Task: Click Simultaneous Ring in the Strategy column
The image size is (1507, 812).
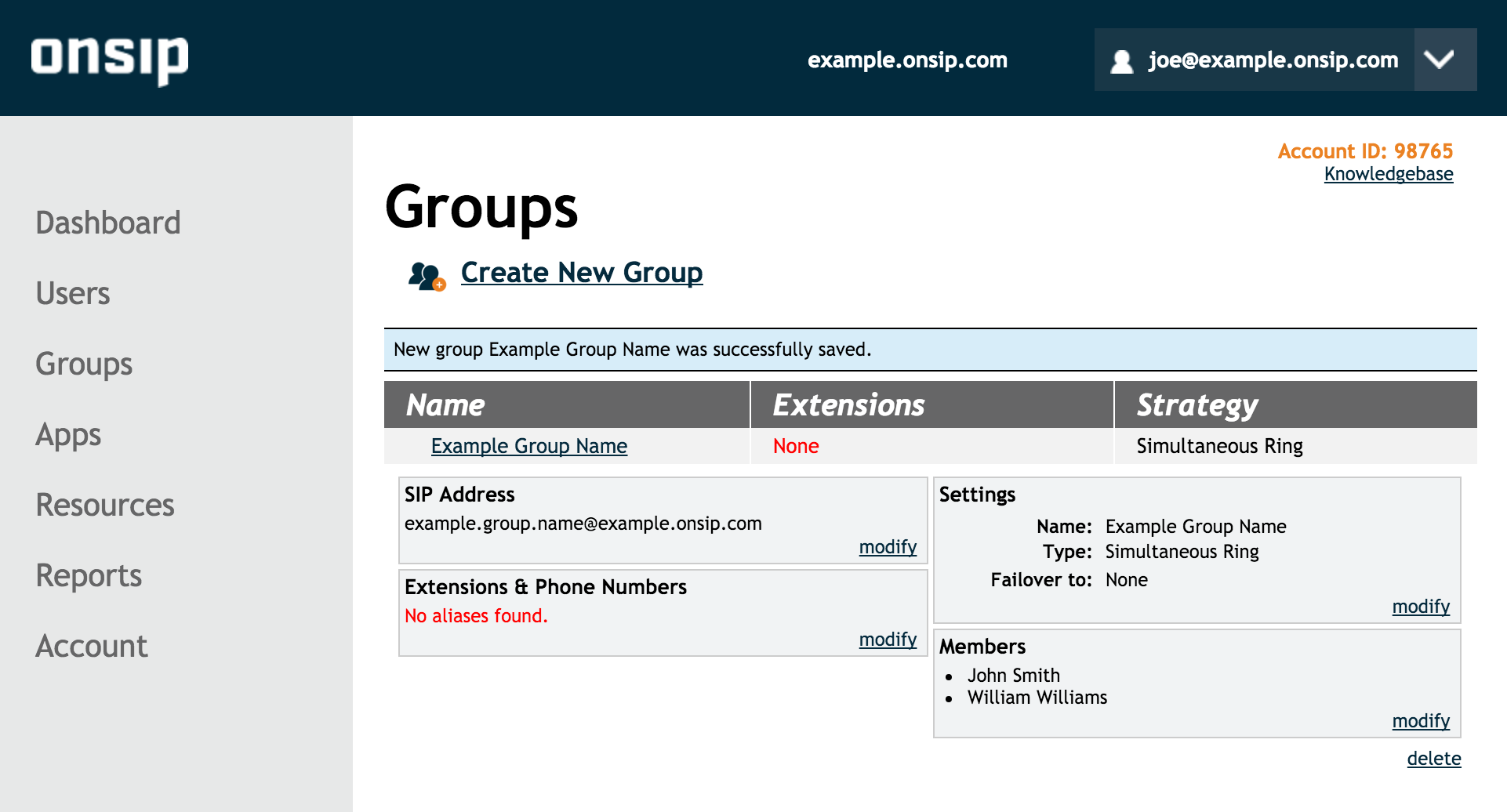Action: 1219,446
